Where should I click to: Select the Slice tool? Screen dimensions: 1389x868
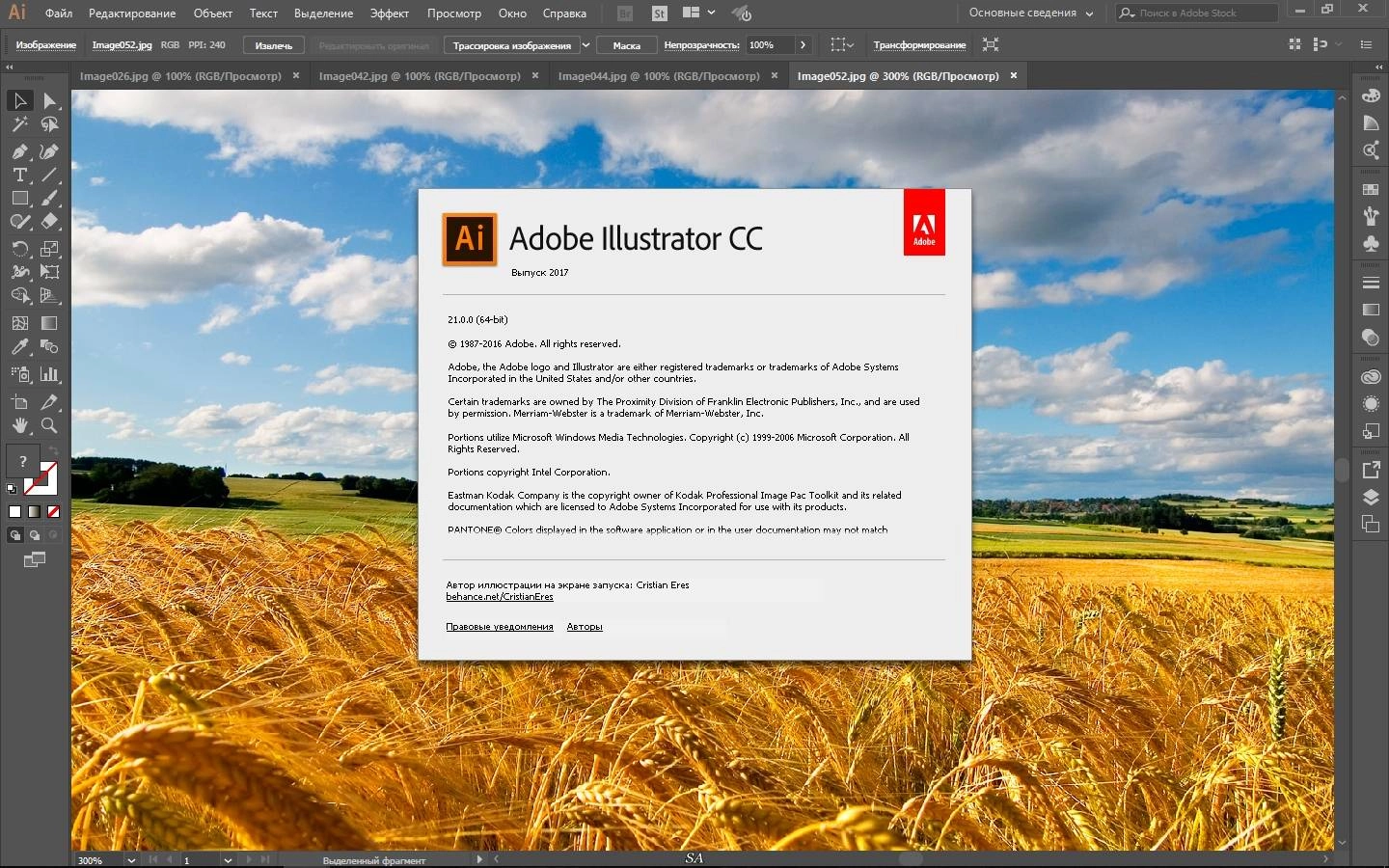(49, 402)
